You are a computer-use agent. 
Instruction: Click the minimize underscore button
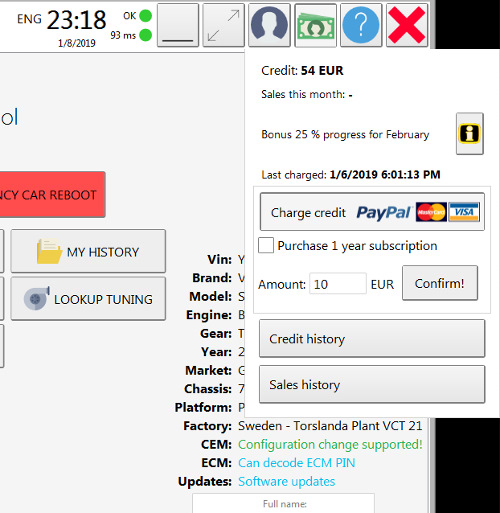pyautogui.click(x=178, y=25)
